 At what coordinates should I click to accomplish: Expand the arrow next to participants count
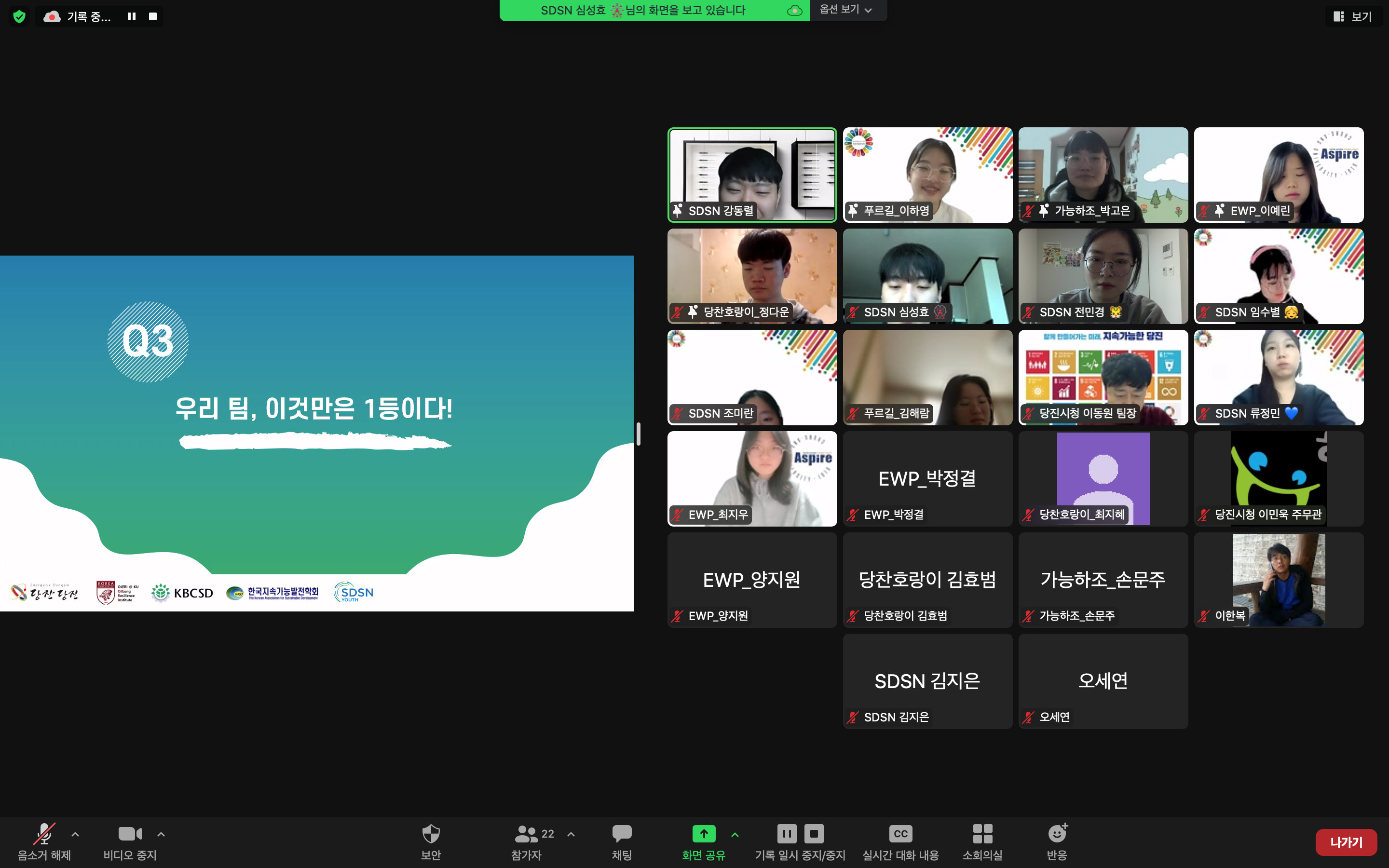[x=571, y=834]
